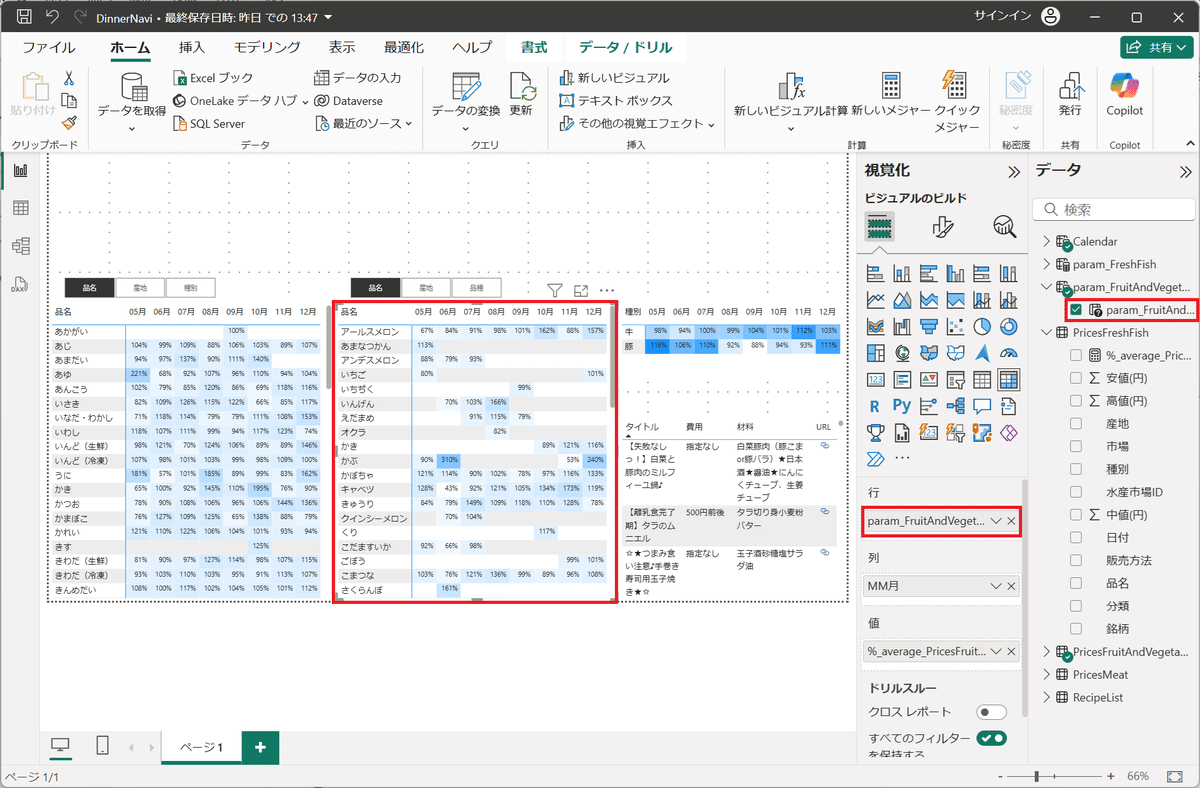Uncheck the param_FruitAnd... field checkbox
Screen dimensions: 1200x788
[1076, 310]
